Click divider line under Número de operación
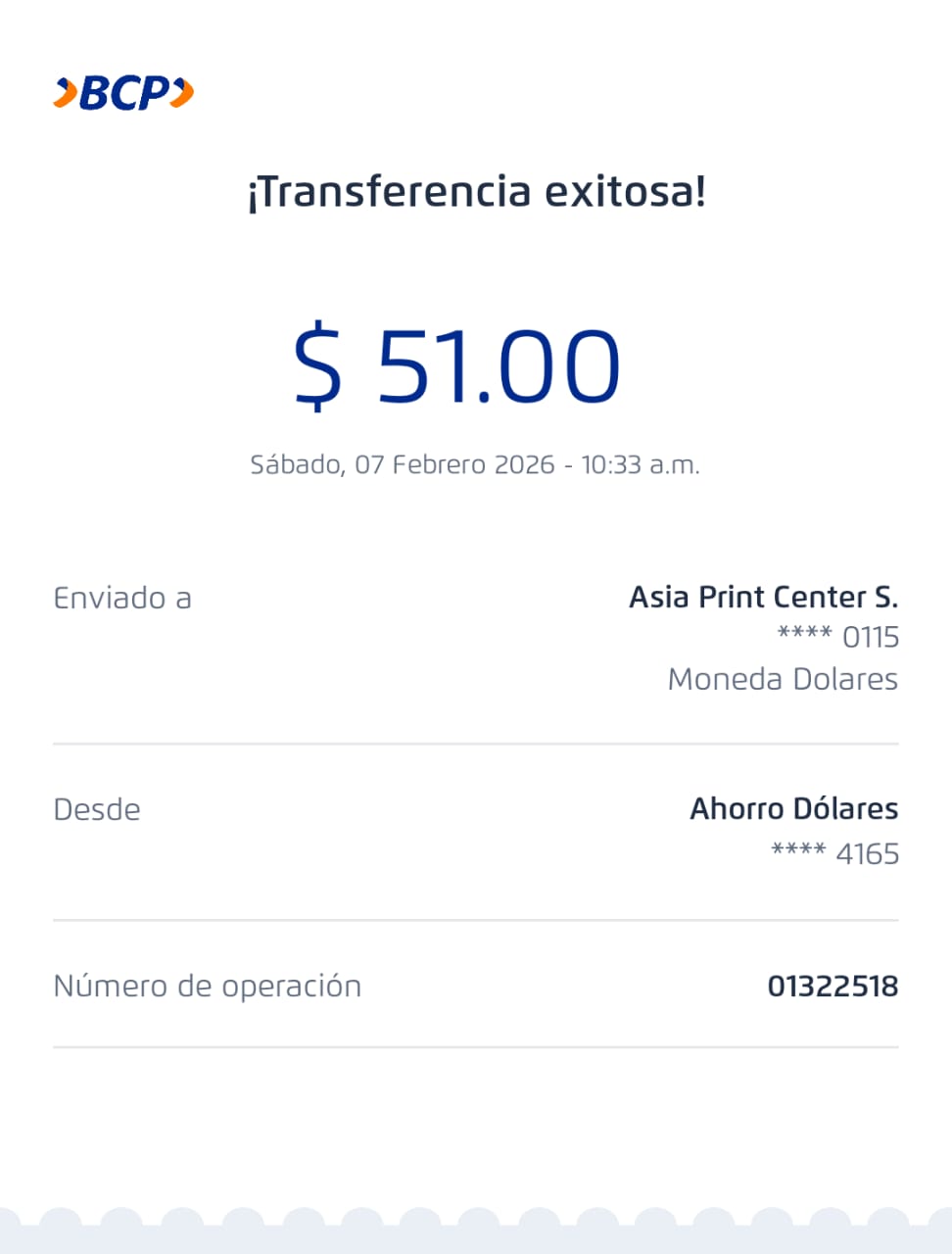The image size is (952, 1254). 476,1047
